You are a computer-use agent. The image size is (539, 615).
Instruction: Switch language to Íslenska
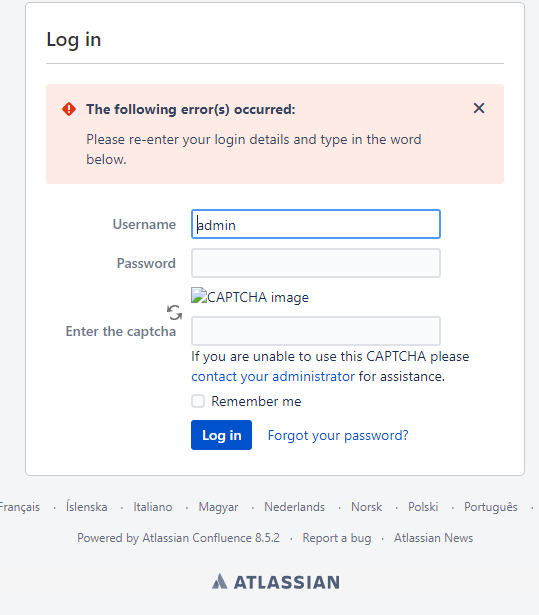[87, 507]
